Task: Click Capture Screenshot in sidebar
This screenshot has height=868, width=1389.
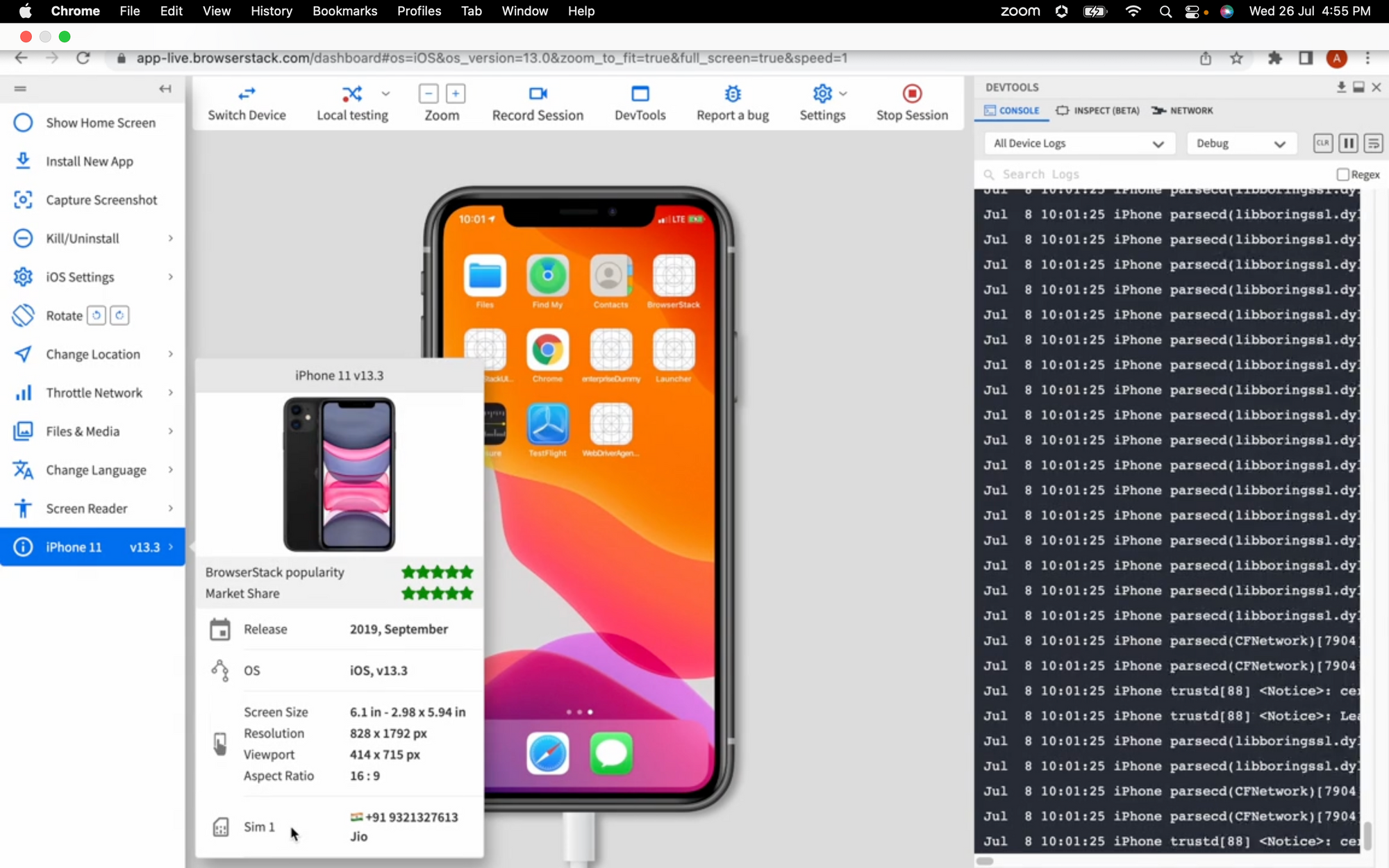Action: pyautogui.click(x=101, y=200)
